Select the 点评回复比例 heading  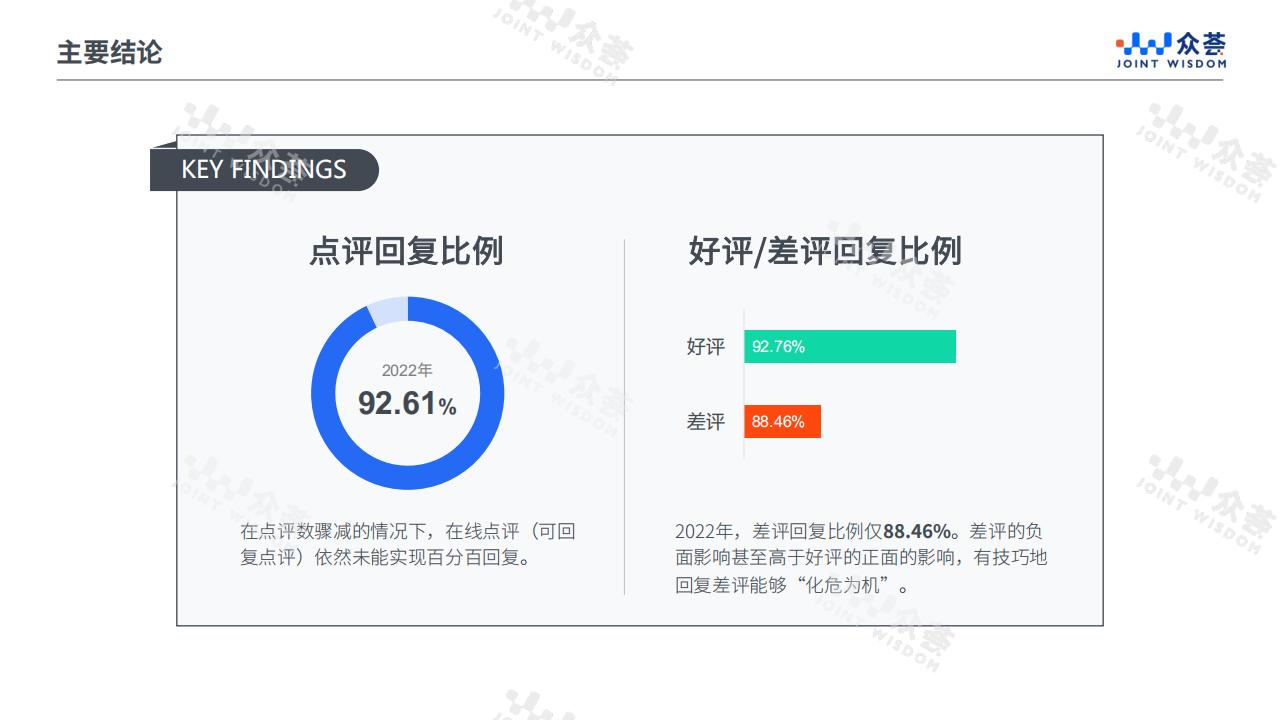point(406,251)
